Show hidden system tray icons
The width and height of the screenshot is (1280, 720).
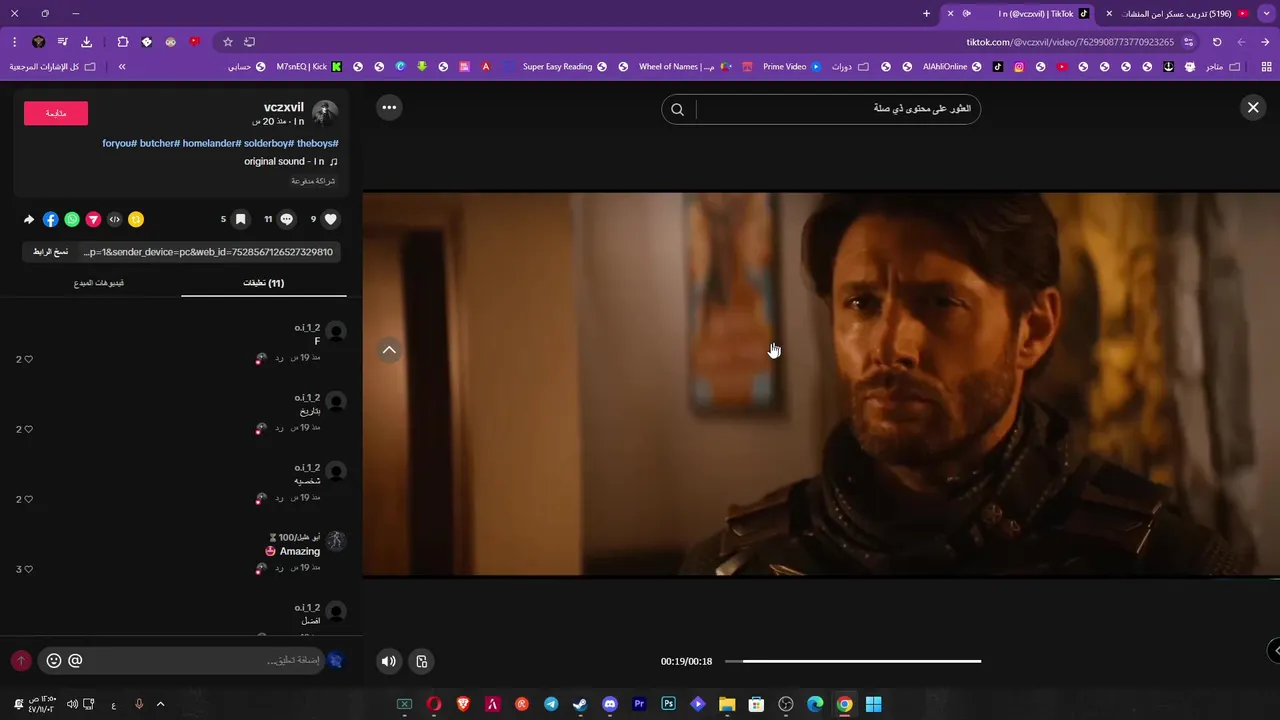pos(160,704)
